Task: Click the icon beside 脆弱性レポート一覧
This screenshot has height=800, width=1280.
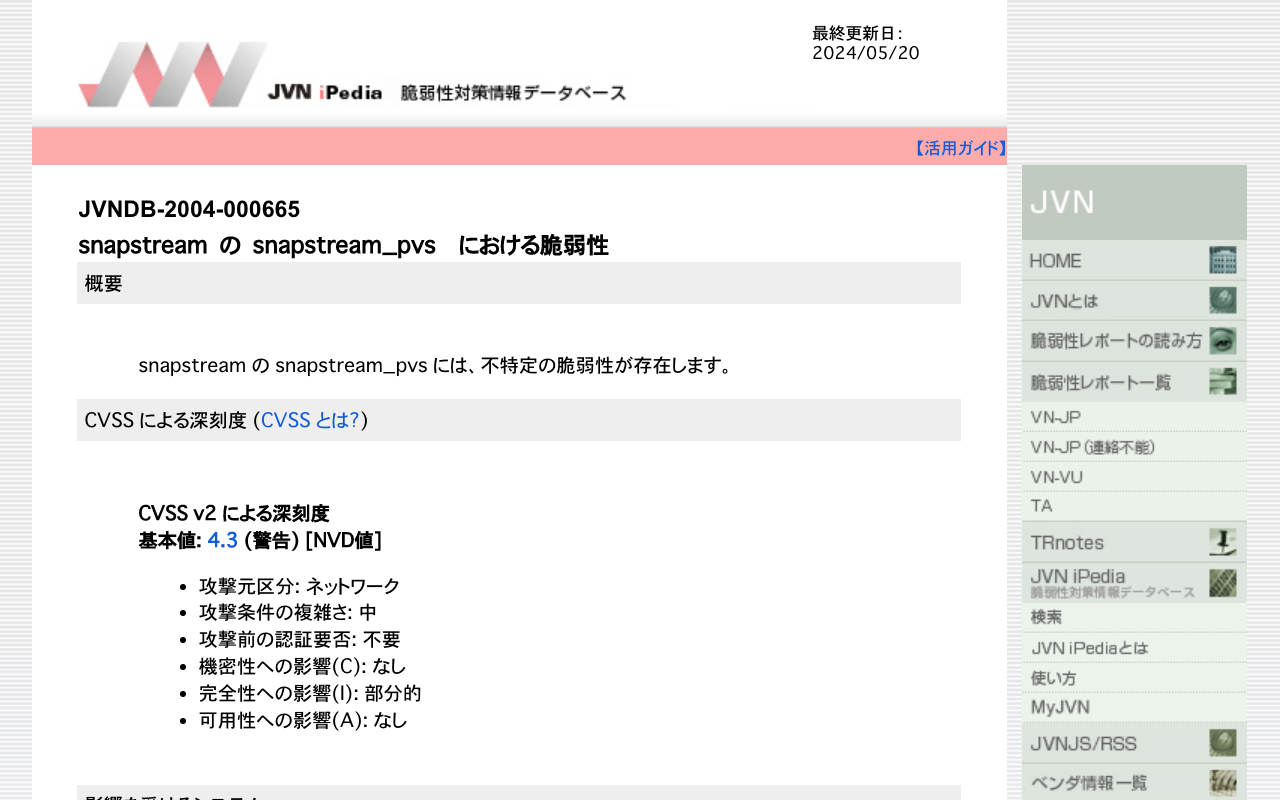Action: [x=1222, y=381]
